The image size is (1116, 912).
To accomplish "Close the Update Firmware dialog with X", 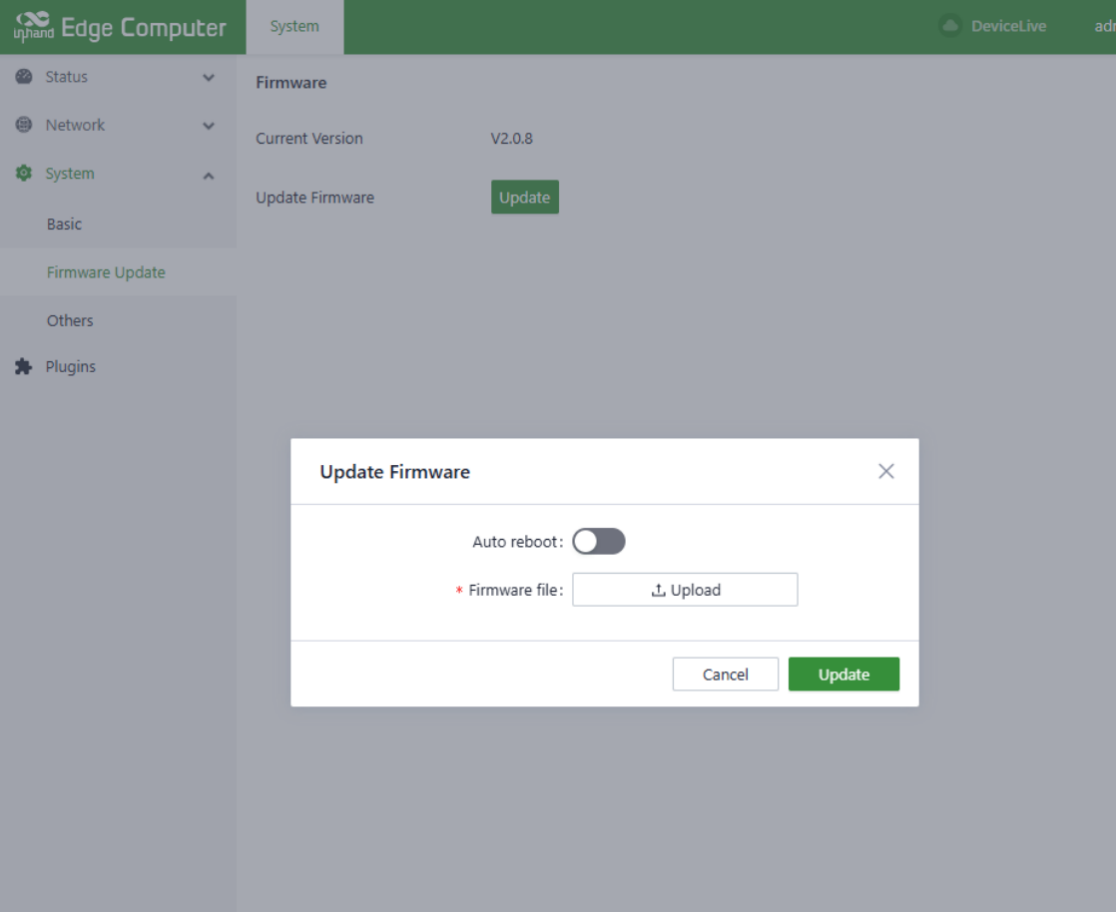I will pyautogui.click(x=886, y=471).
